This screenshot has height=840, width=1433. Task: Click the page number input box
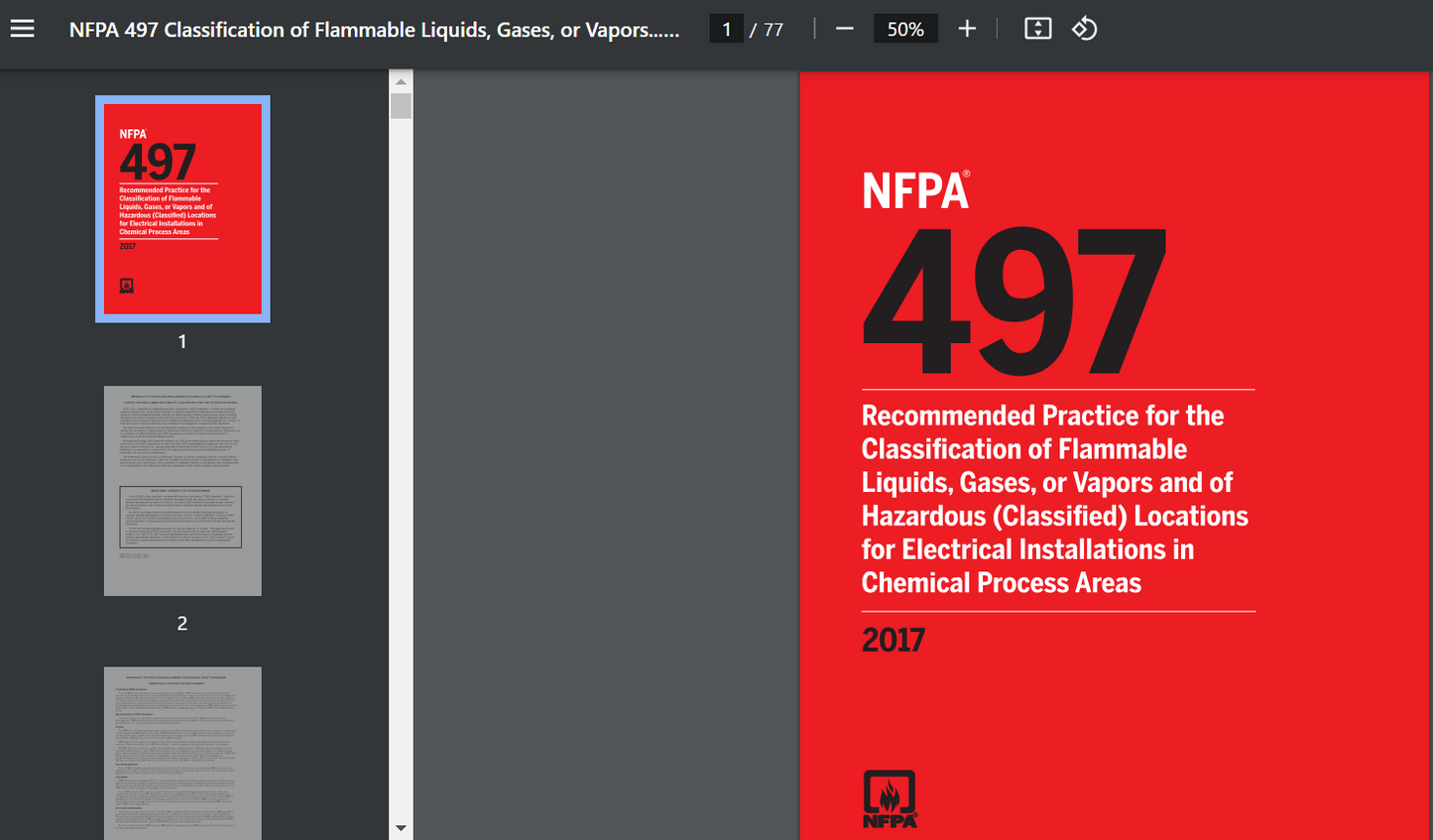click(x=727, y=28)
